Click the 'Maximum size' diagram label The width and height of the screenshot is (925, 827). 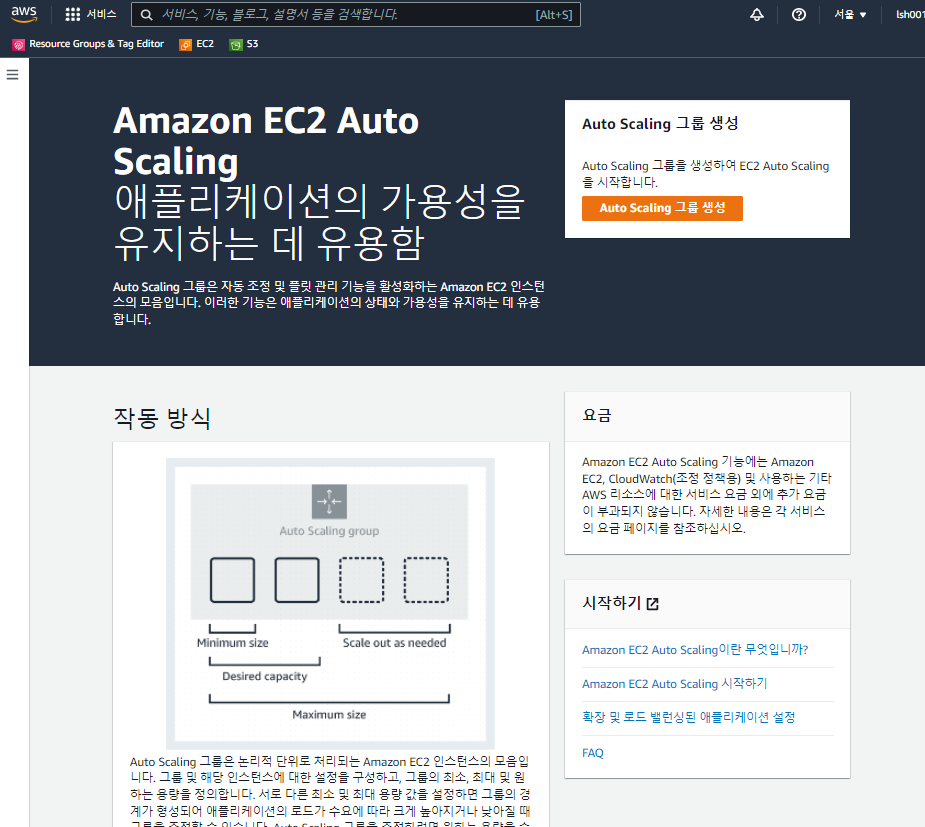tap(329, 715)
